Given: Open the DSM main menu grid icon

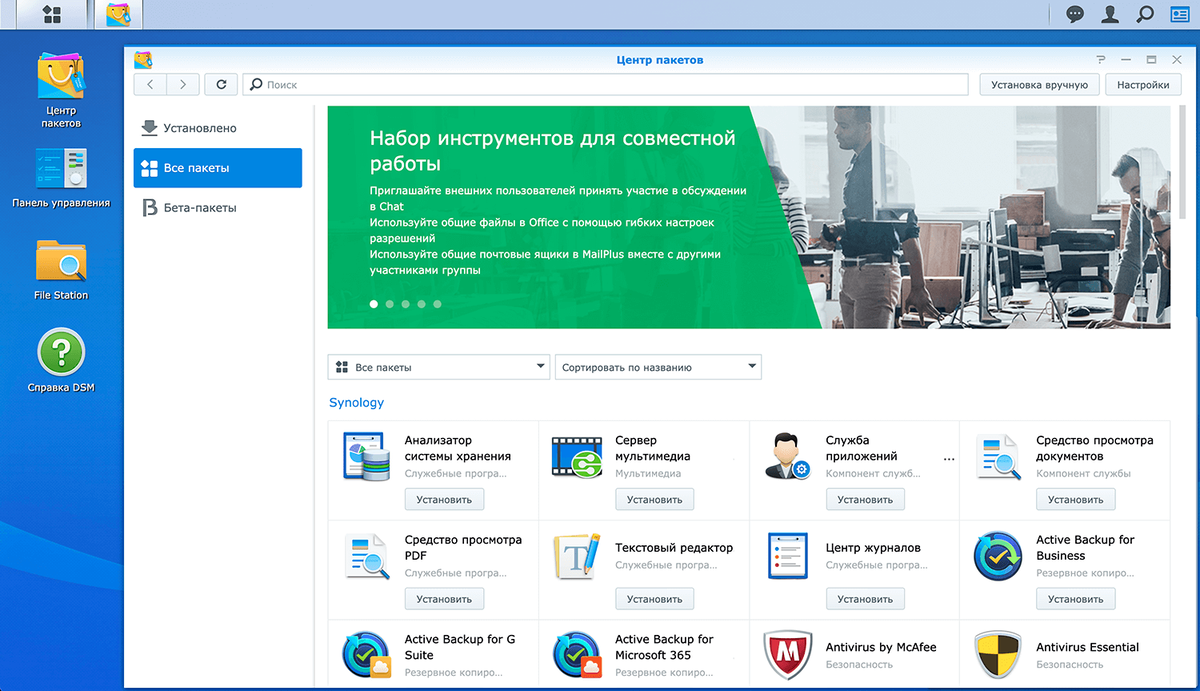Looking at the screenshot, I should coord(51,14).
